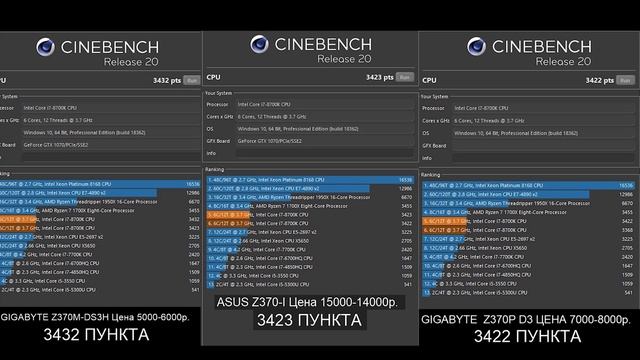The height and width of the screenshot is (360, 640).
Task: Select rank 12 i5-3550 in the 3423 pts panel
Action: 310,276
